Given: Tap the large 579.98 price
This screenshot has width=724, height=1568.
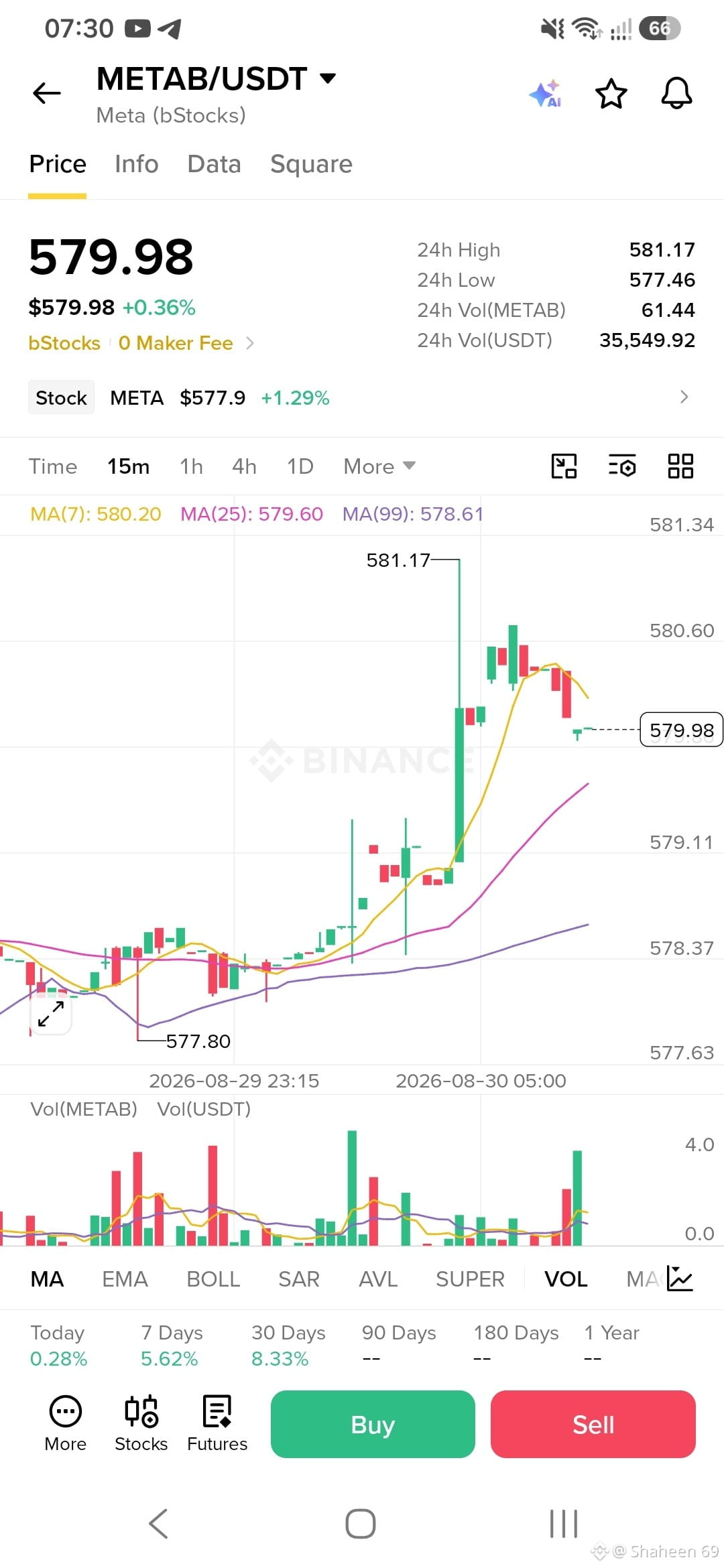Looking at the screenshot, I should [x=111, y=257].
